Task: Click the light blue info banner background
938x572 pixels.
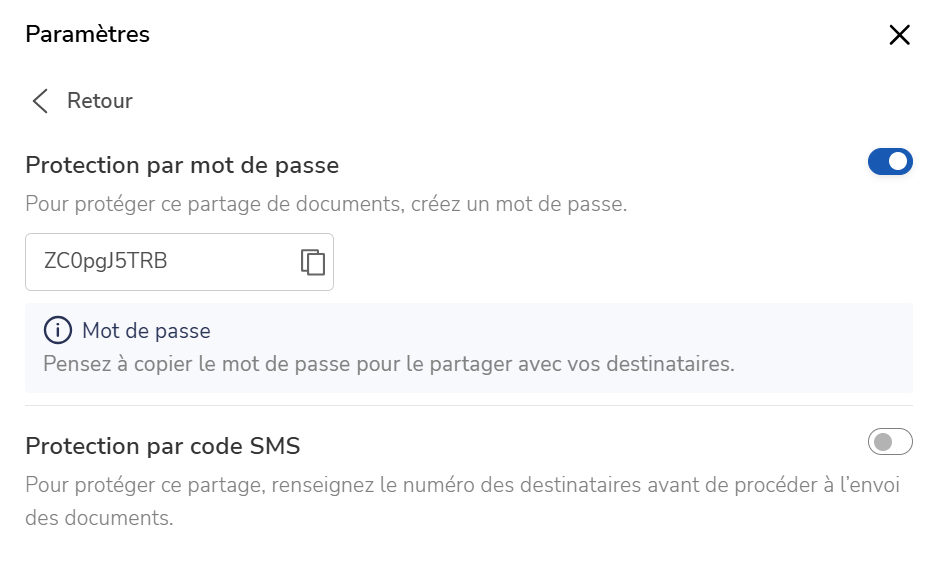Action: pos(469,348)
